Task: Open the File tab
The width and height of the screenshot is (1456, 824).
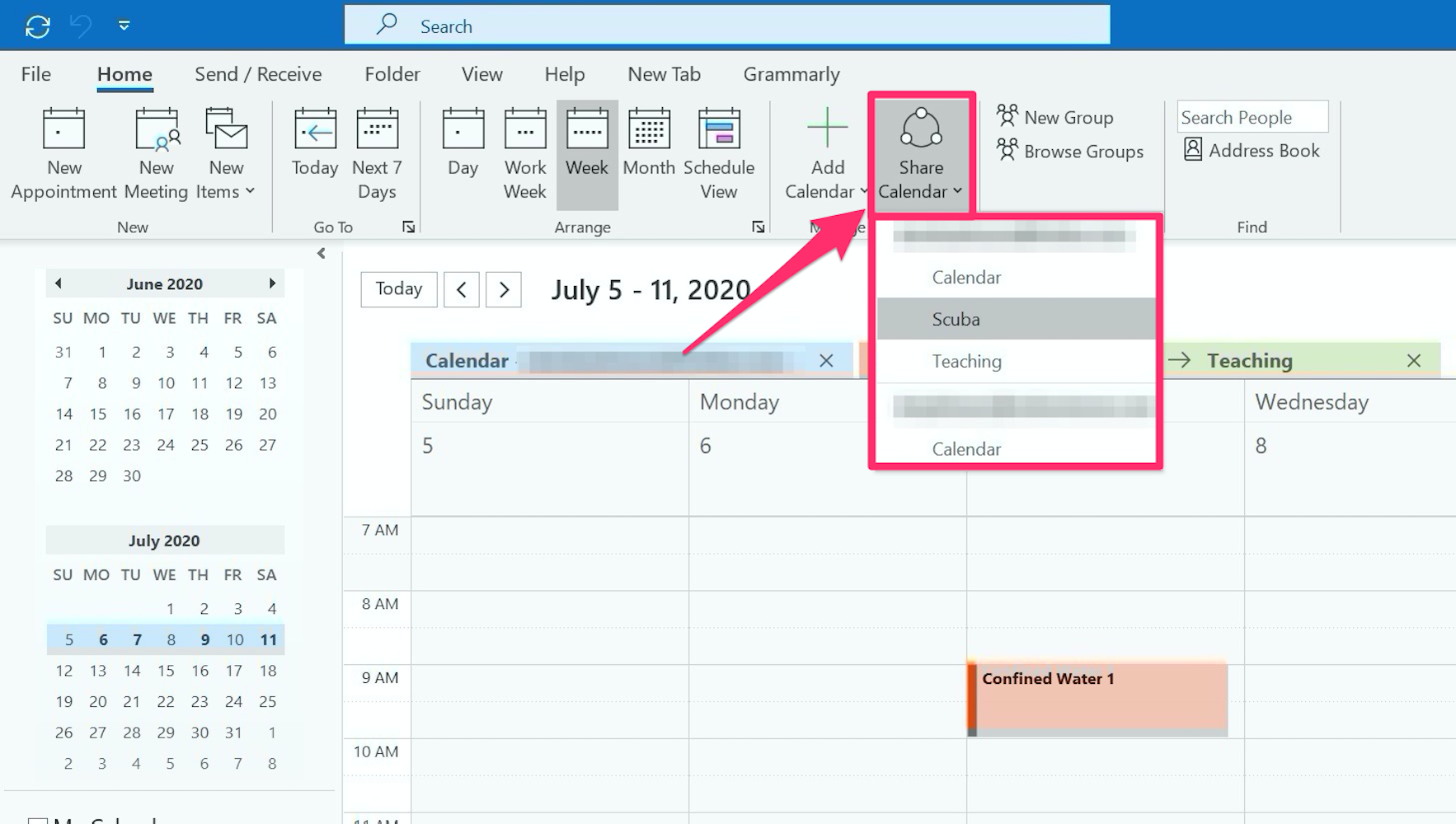Action: [x=35, y=74]
